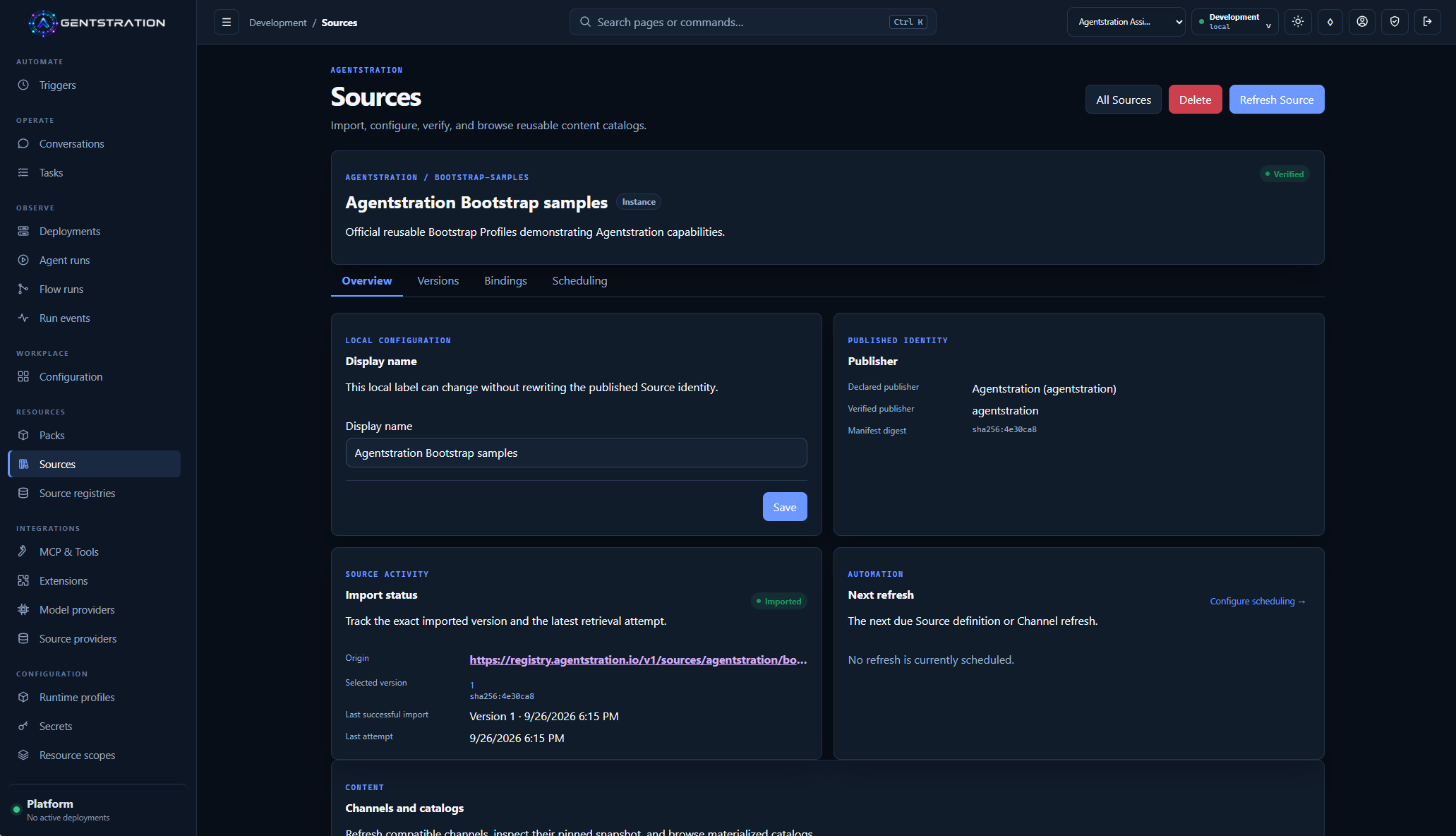The image size is (1456, 836).
Task: Click the Channels and catalogs heading
Action: (404, 808)
